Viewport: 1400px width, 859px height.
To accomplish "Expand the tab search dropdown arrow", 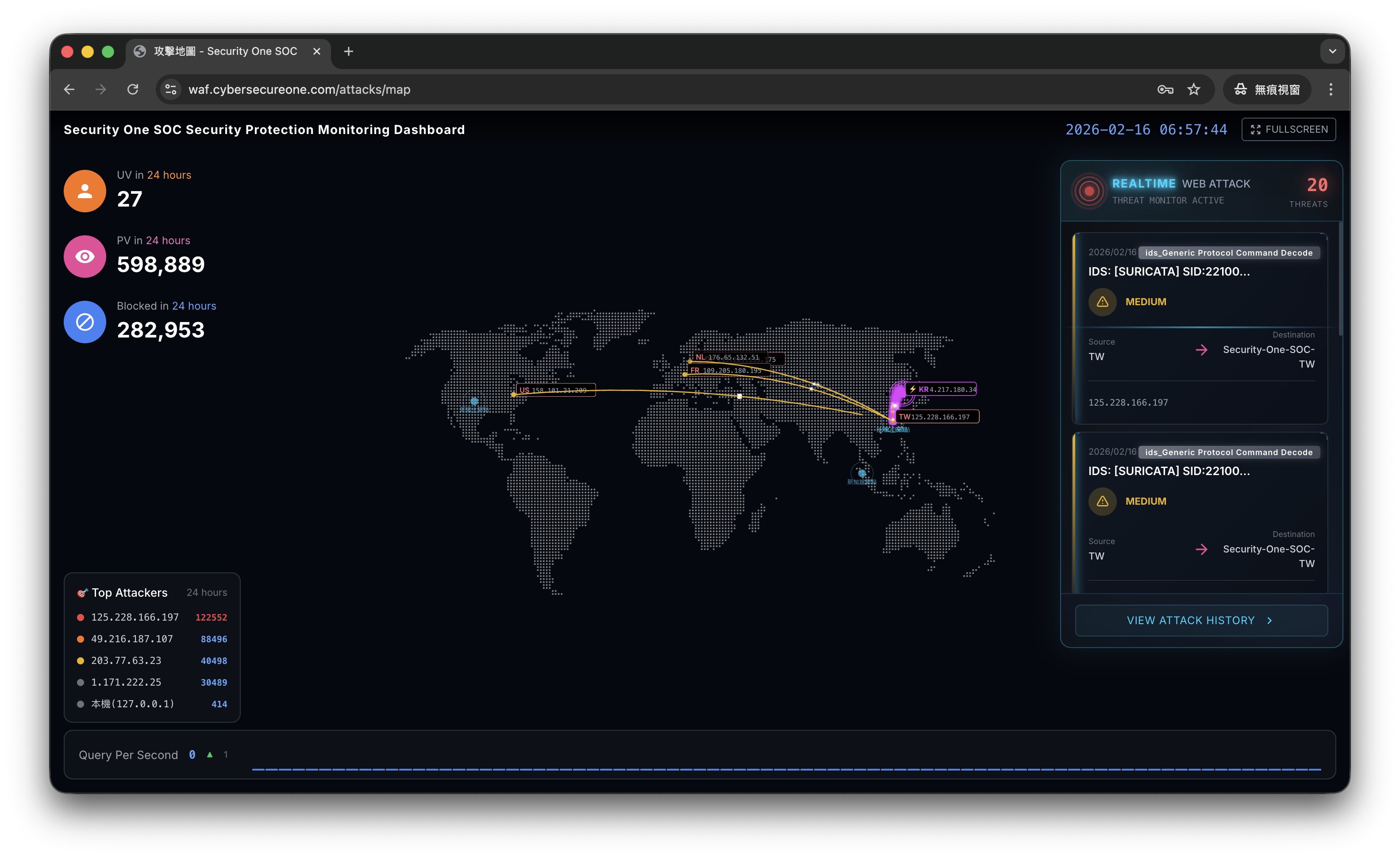I will [x=1332, y=51].
